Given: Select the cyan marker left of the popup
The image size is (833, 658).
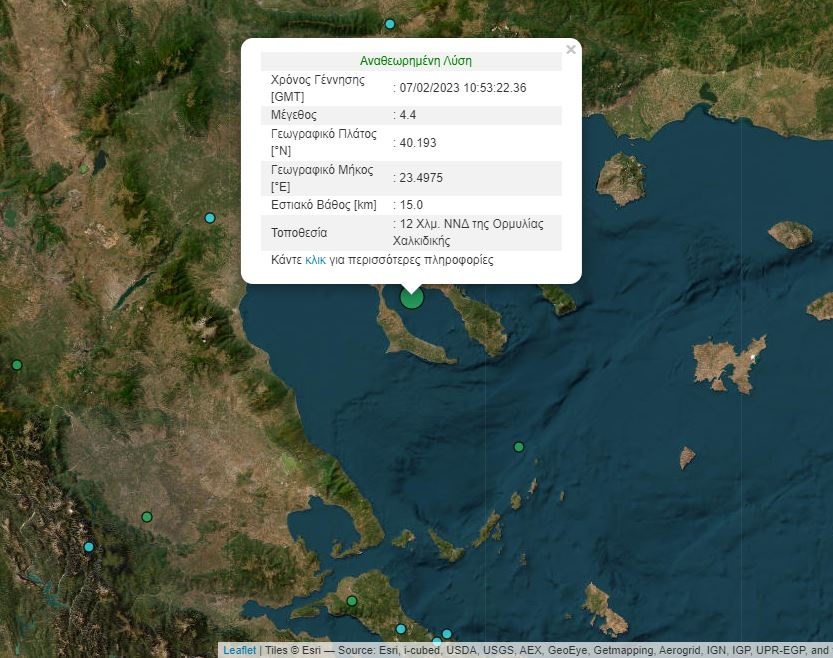Looking at the screenshot, I should click(x=210, y=218).
